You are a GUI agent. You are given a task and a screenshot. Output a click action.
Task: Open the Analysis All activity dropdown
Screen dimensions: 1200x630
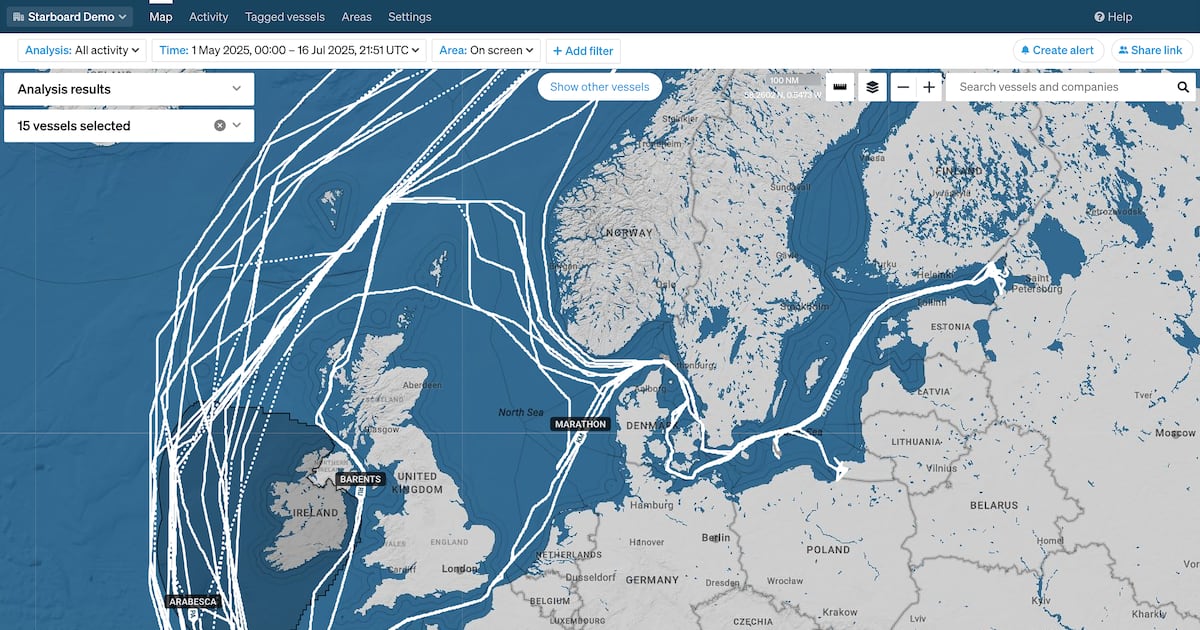coord(82,50)
